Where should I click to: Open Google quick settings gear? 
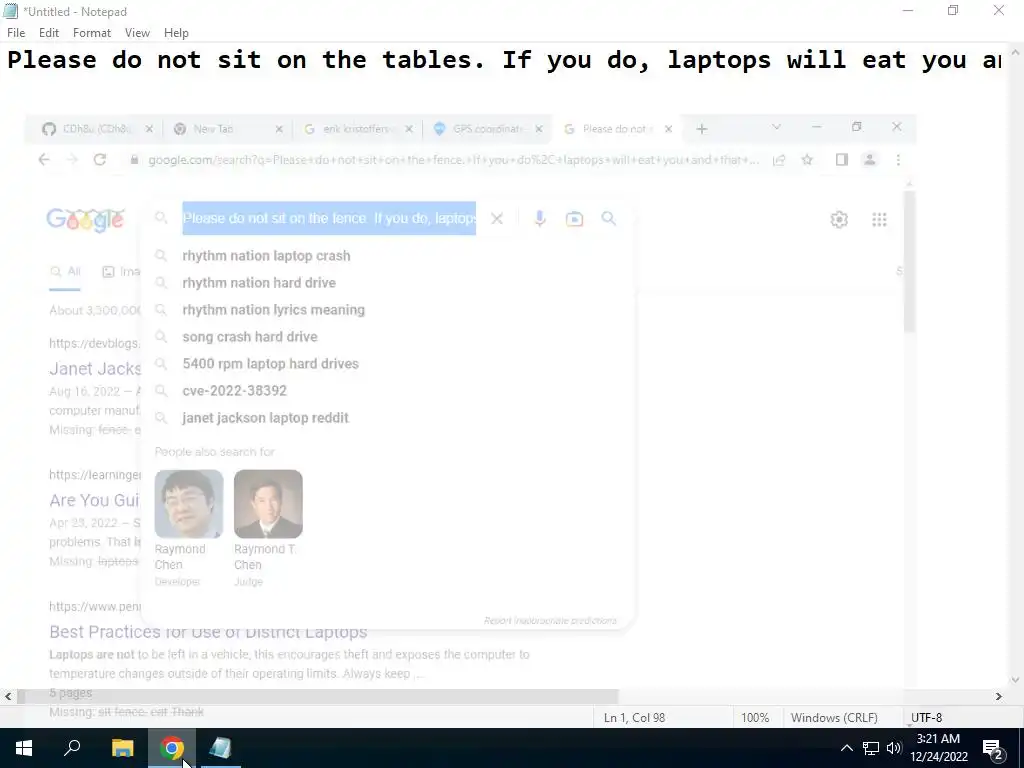click(839, 219)
